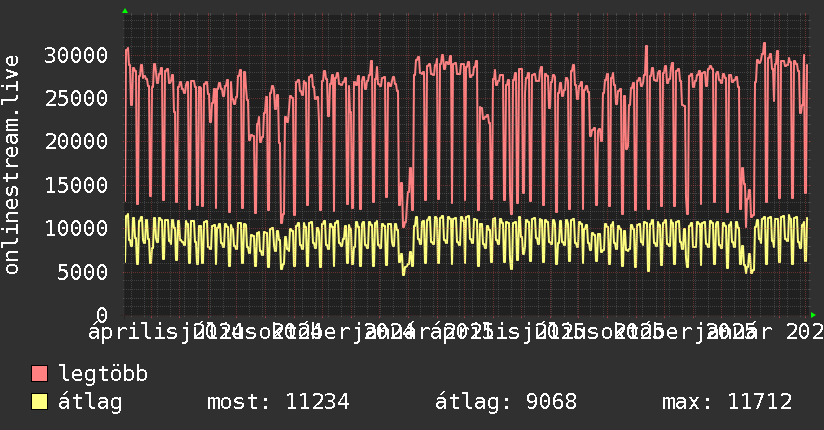Click the 30000 Y-axis label
Image resolution: width=824 pixels, height=430 pixels.
point(78,54)
